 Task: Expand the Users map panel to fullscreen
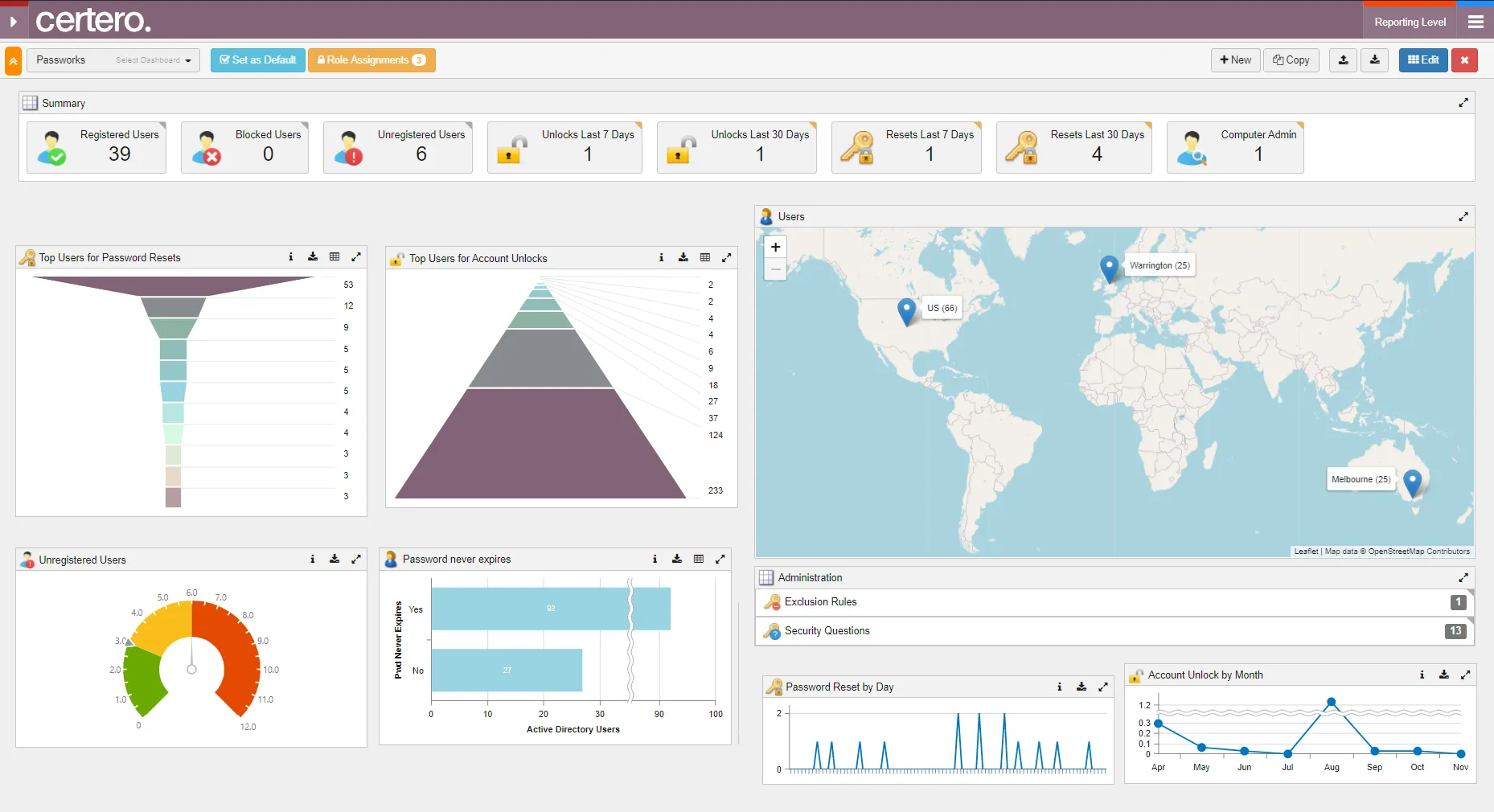[1463, 217]
